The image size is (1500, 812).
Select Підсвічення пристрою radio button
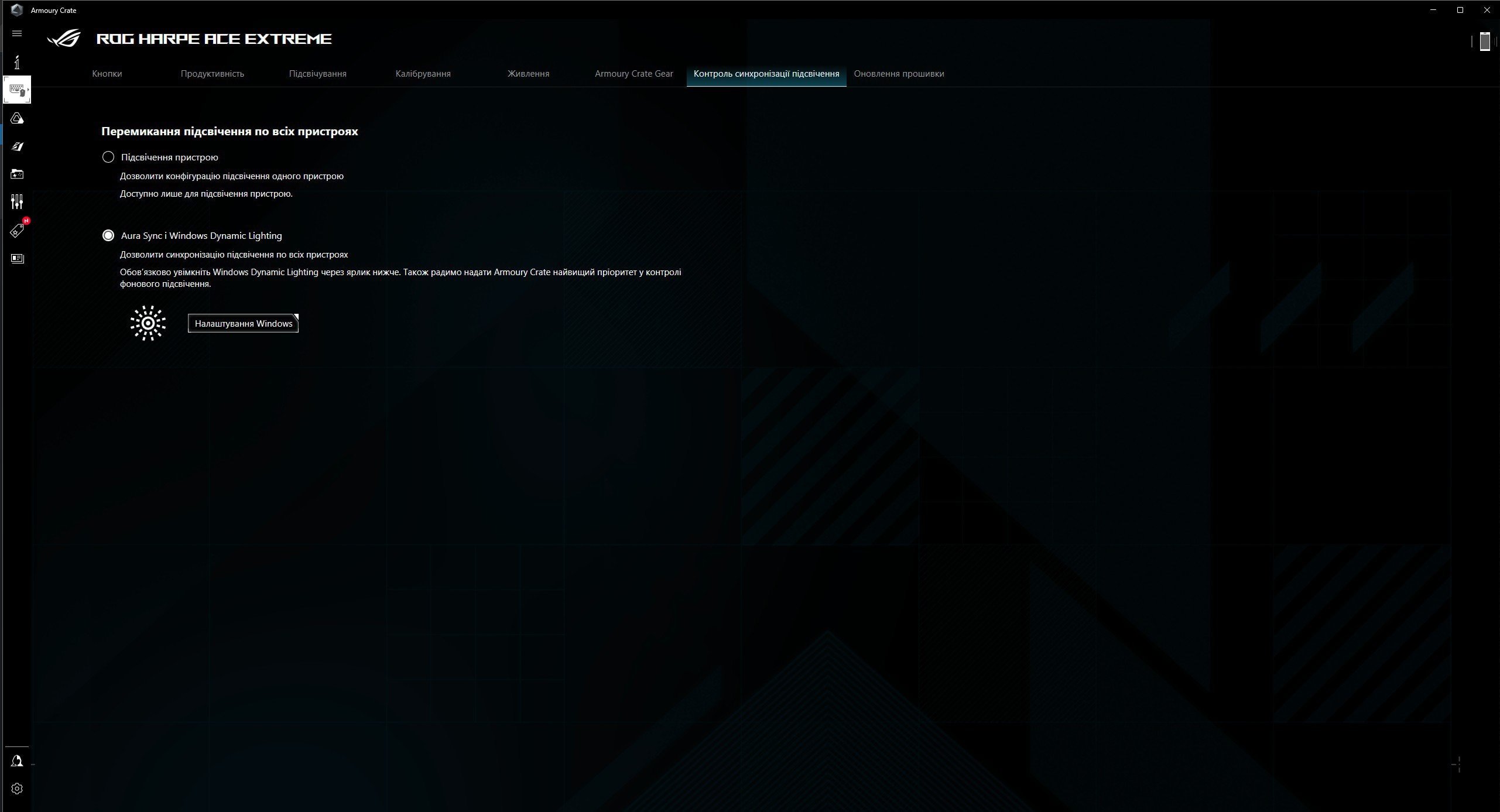pyautogui.click(x=109, y=156)
